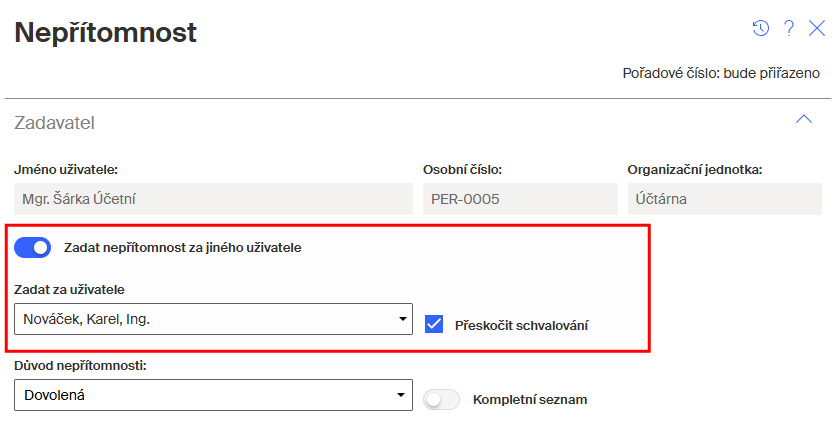Click the Přeskočit schvalování label
The image size is (838, 422).
tap(521, 325)
